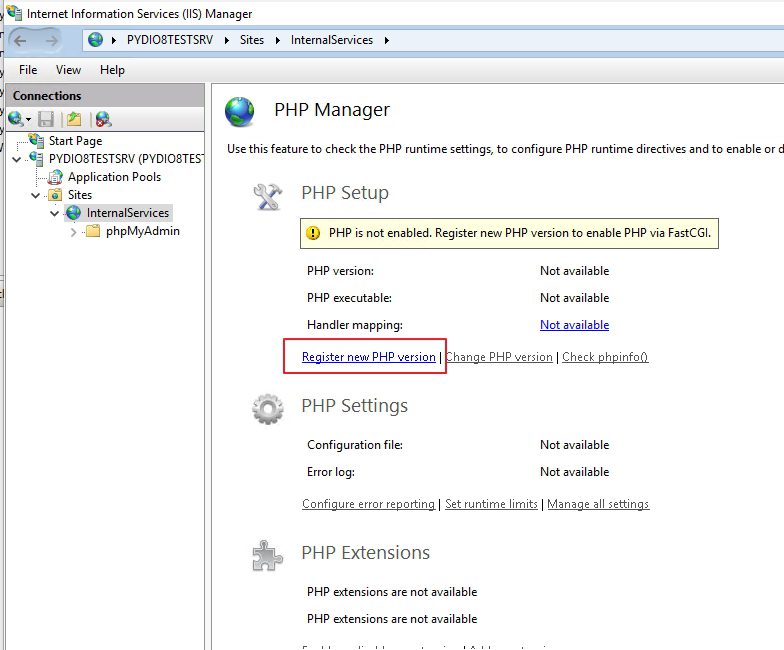Click the PHP Setup tools icon
784x650 pixels.
pyautogui.click(x=268, y=196)
